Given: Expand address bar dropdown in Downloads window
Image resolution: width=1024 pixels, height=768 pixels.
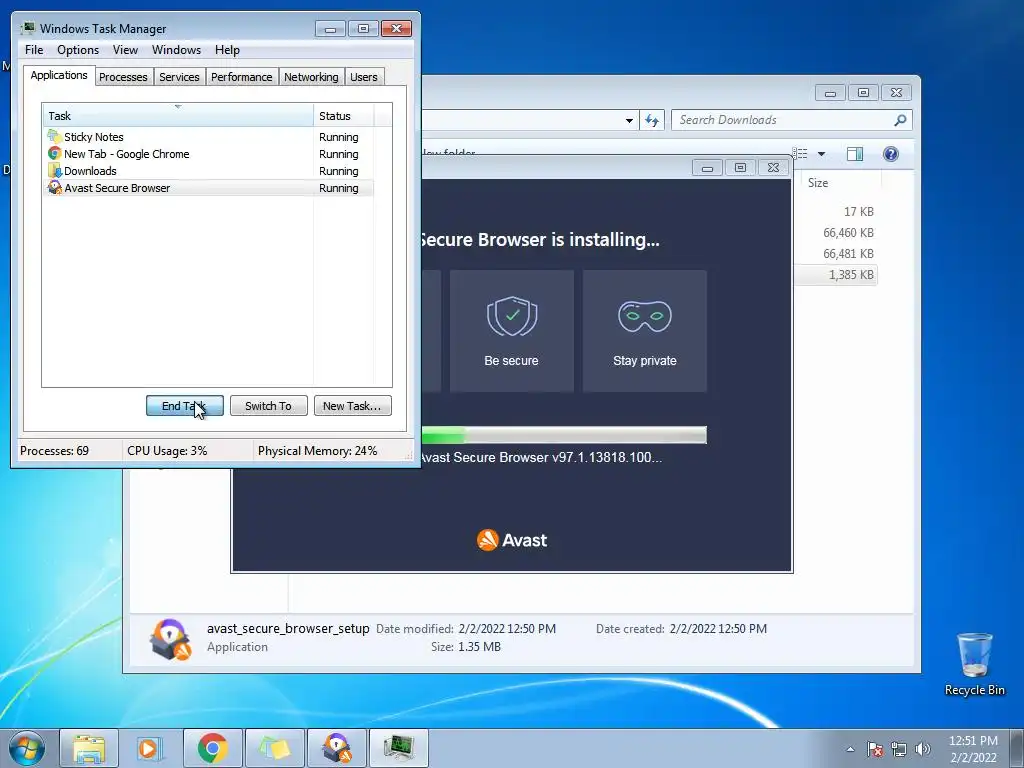Looking at the screenshot, I should 629,120.
